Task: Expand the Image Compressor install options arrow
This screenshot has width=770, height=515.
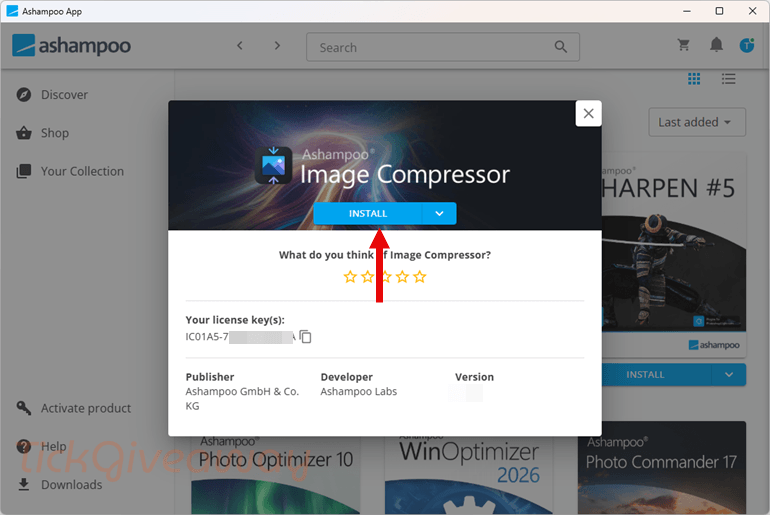Action: 440,214
